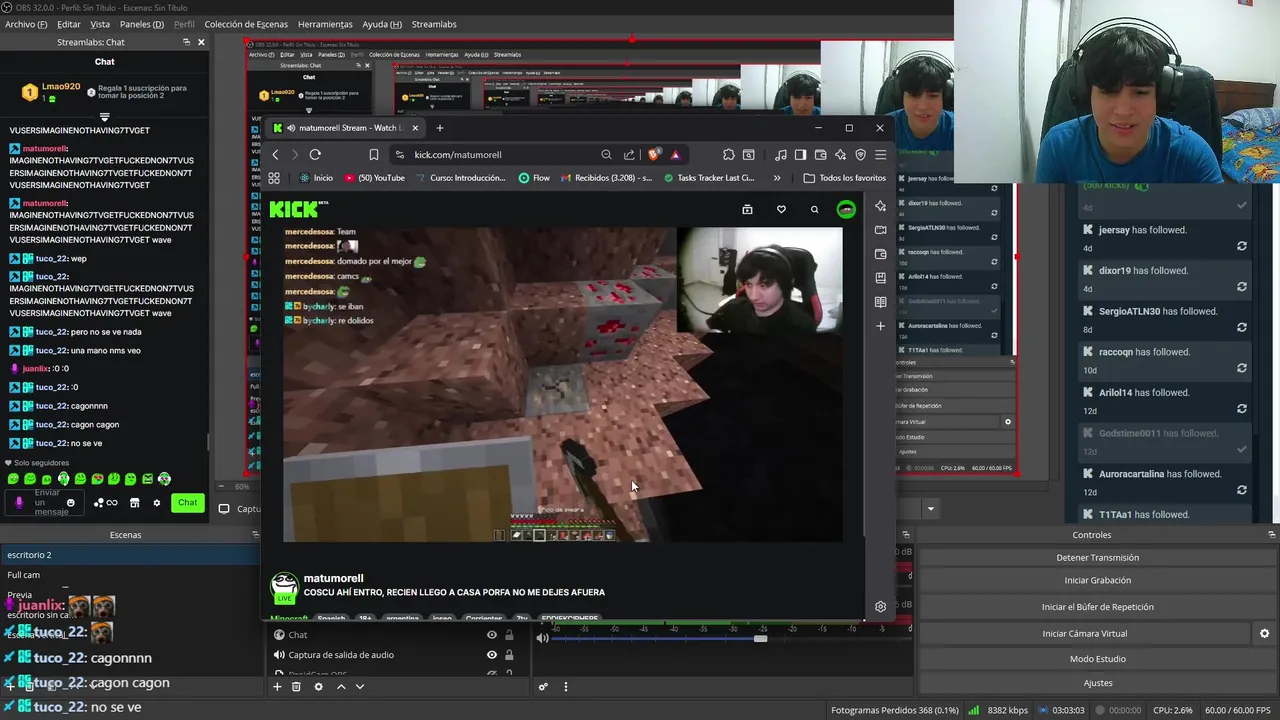The image size is (1280, 720).
Task: Open Kick browse clips icon
Action: [x=747, y=209]
